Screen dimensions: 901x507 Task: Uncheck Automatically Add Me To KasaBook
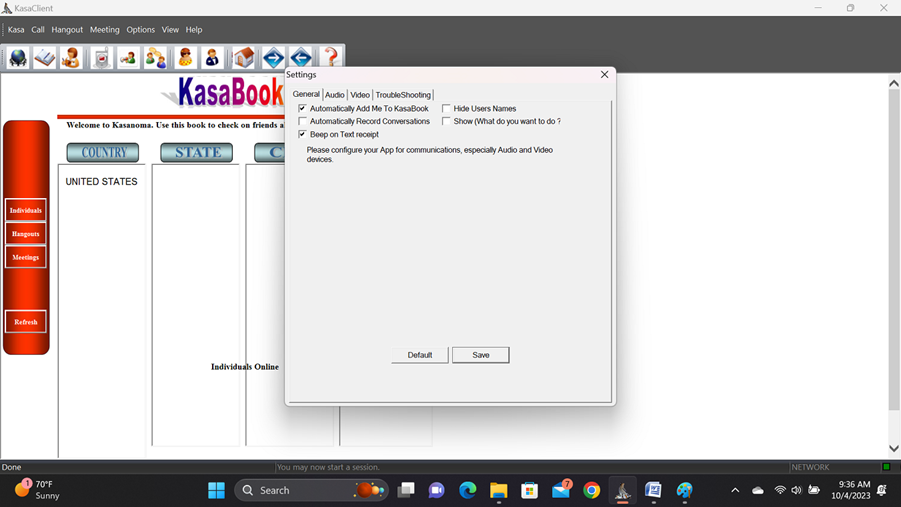(x=302, y=108)
